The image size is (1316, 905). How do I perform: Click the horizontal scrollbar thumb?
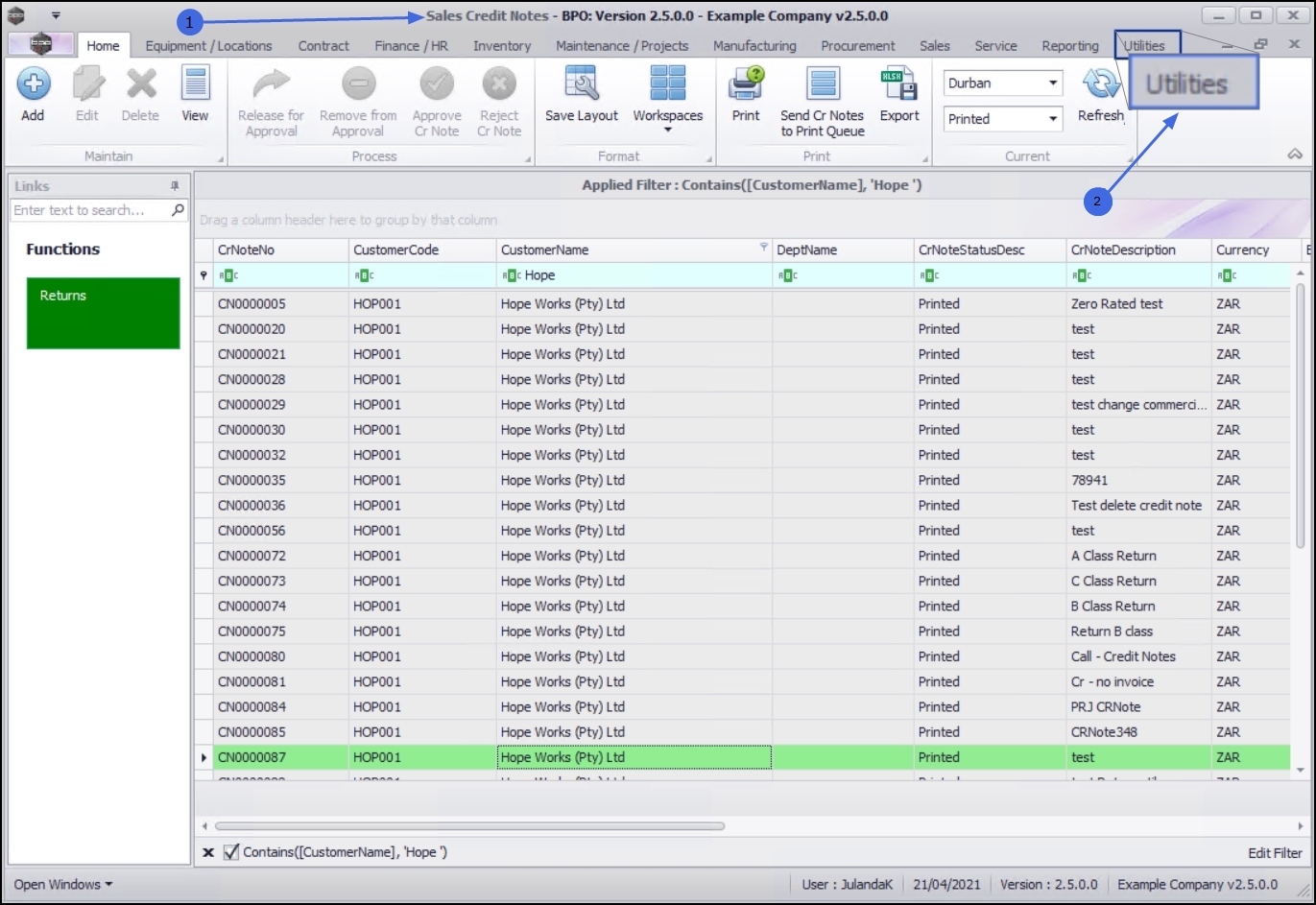(469, 825)
